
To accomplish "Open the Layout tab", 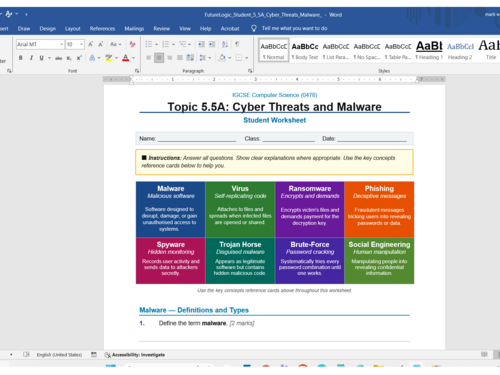I will pos(73,29).
